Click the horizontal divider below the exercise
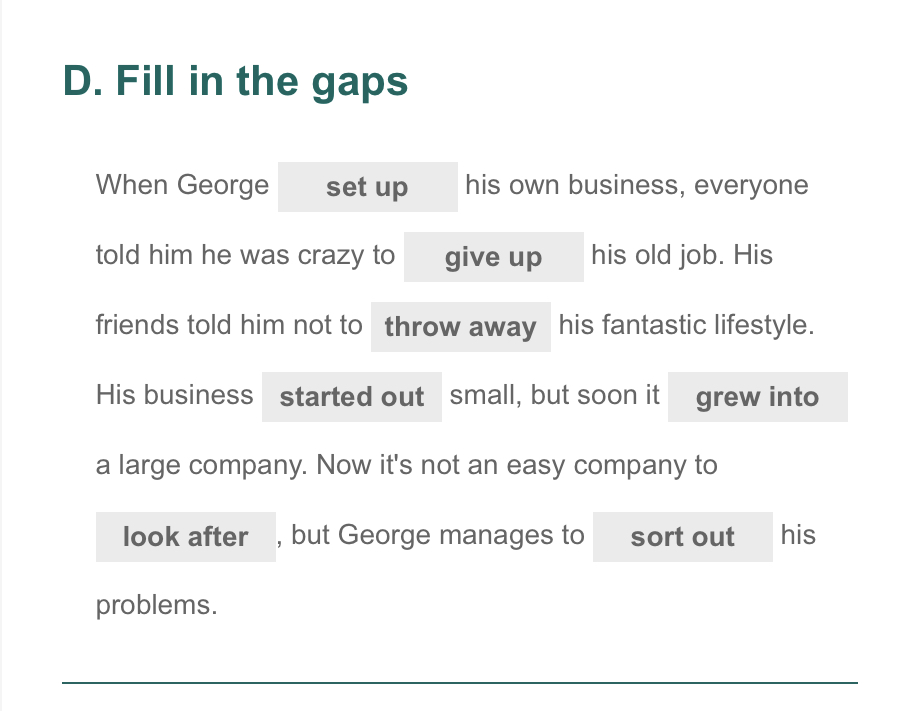The image size is (917, 711). tap(459, 683)
